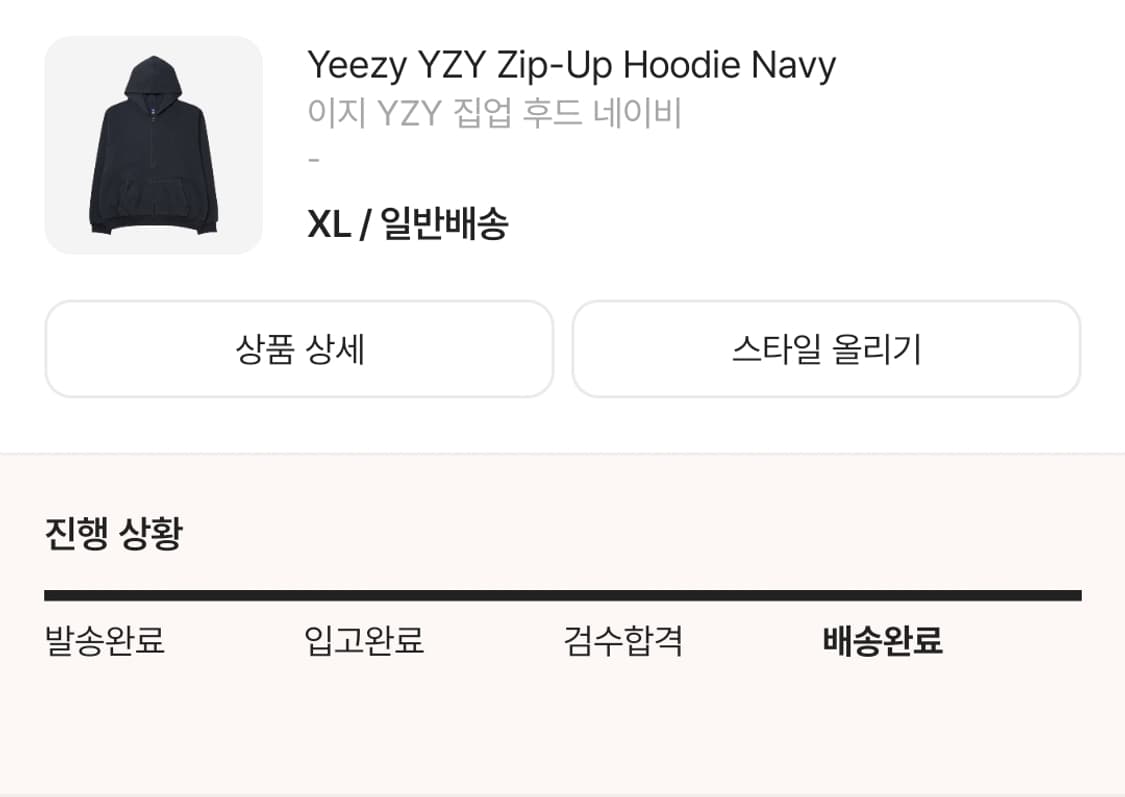Select the 발송완료 progress step

pyautogui.click(x=105, y=640)
